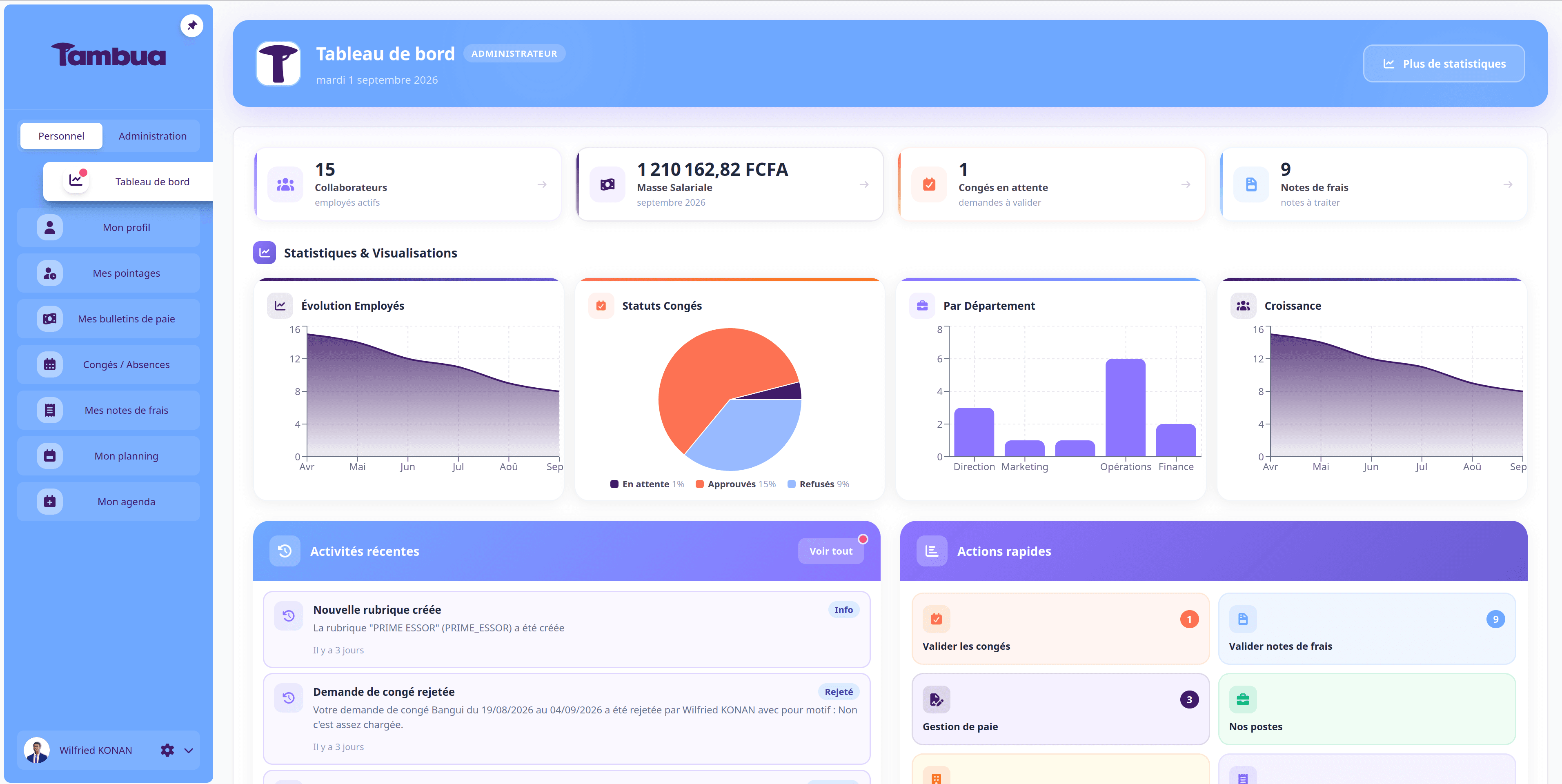Click the Tambua logo in sidebar
The height and width of the screenshot is (784, 1562).
(x=109, y=55)
